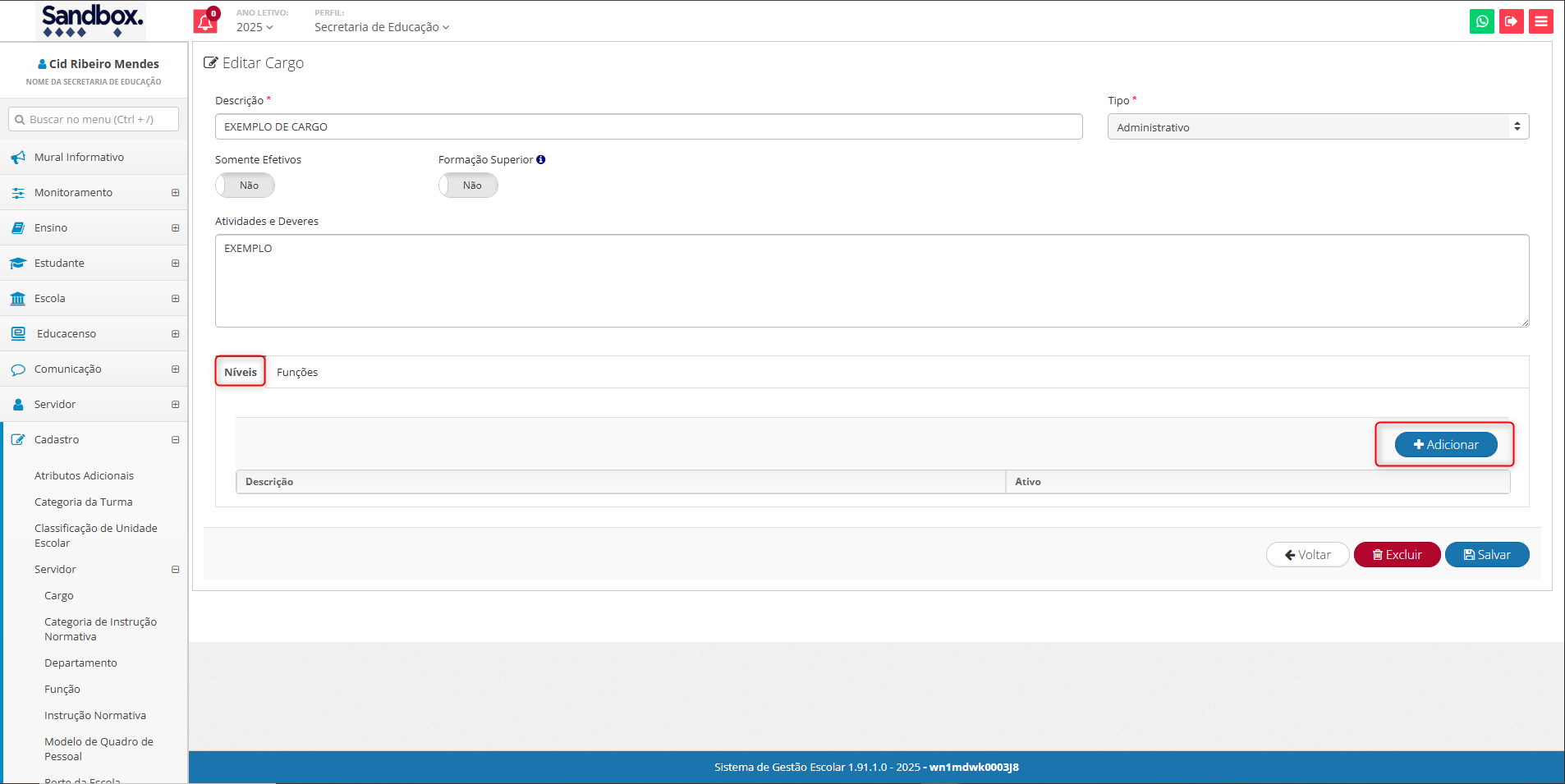Click the Mural Informativo megaphone icon

(x=18, y=158)
